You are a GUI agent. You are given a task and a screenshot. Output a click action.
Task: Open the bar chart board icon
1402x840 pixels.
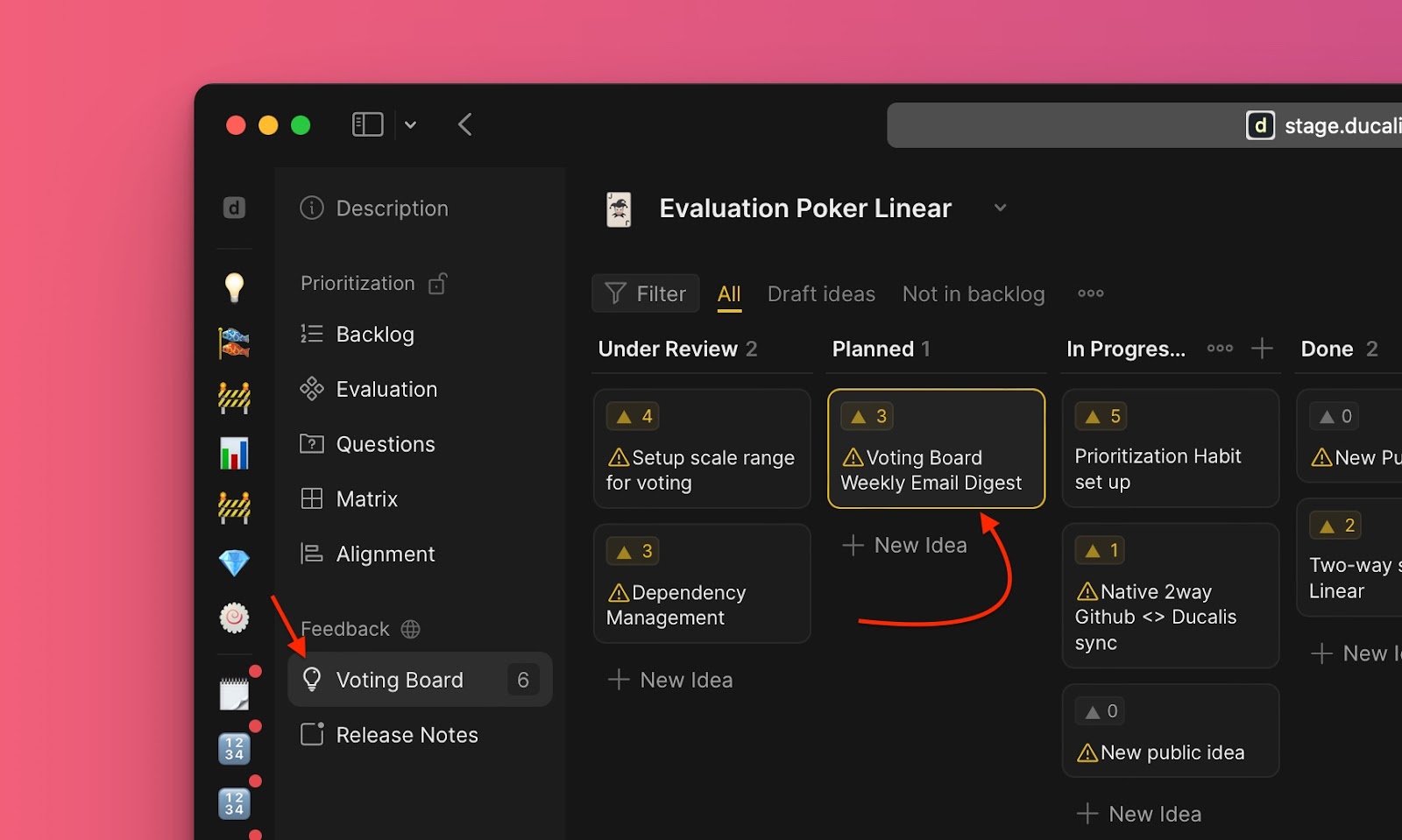point(234,453)
